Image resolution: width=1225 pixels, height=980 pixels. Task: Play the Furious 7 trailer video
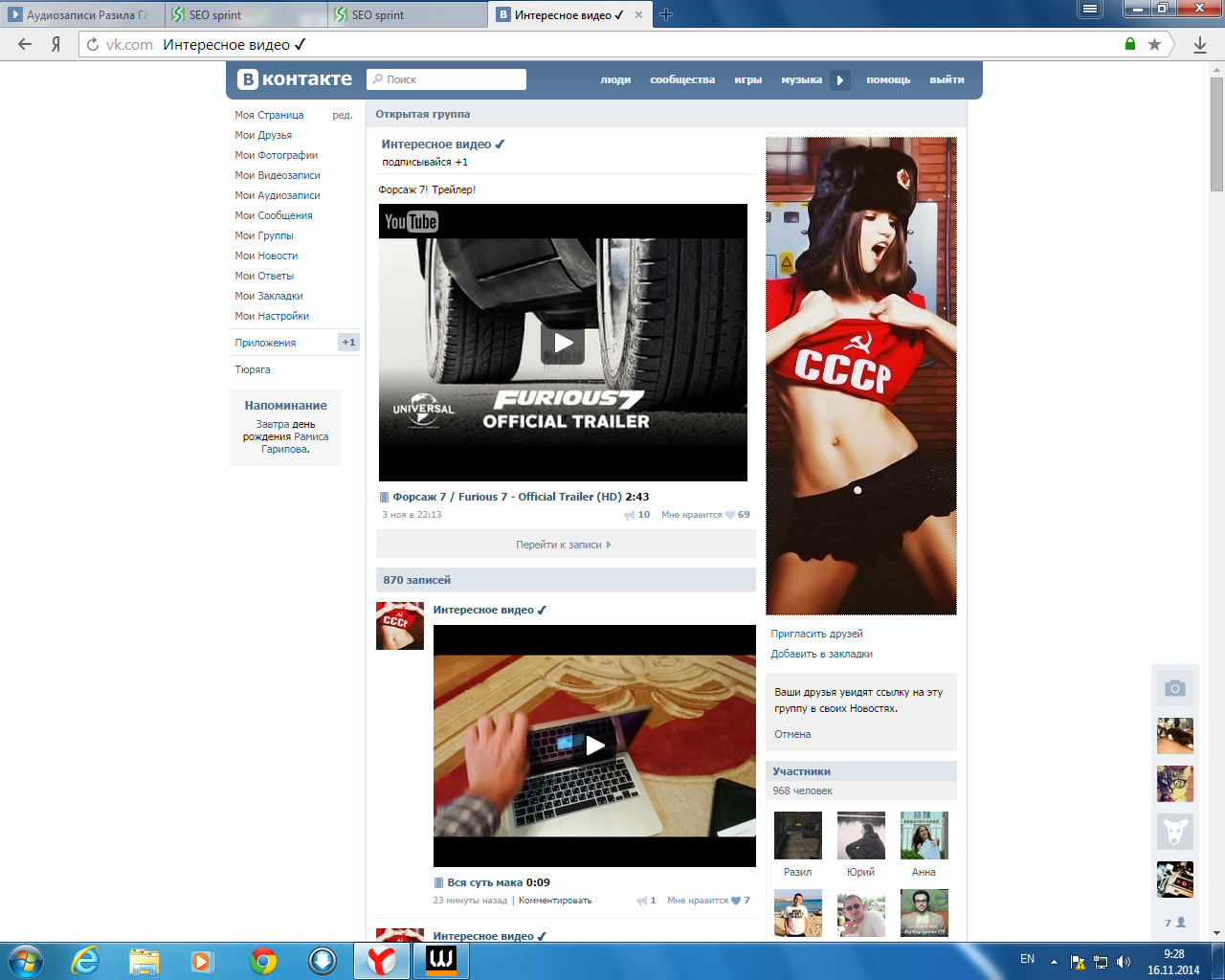(563, 343)
